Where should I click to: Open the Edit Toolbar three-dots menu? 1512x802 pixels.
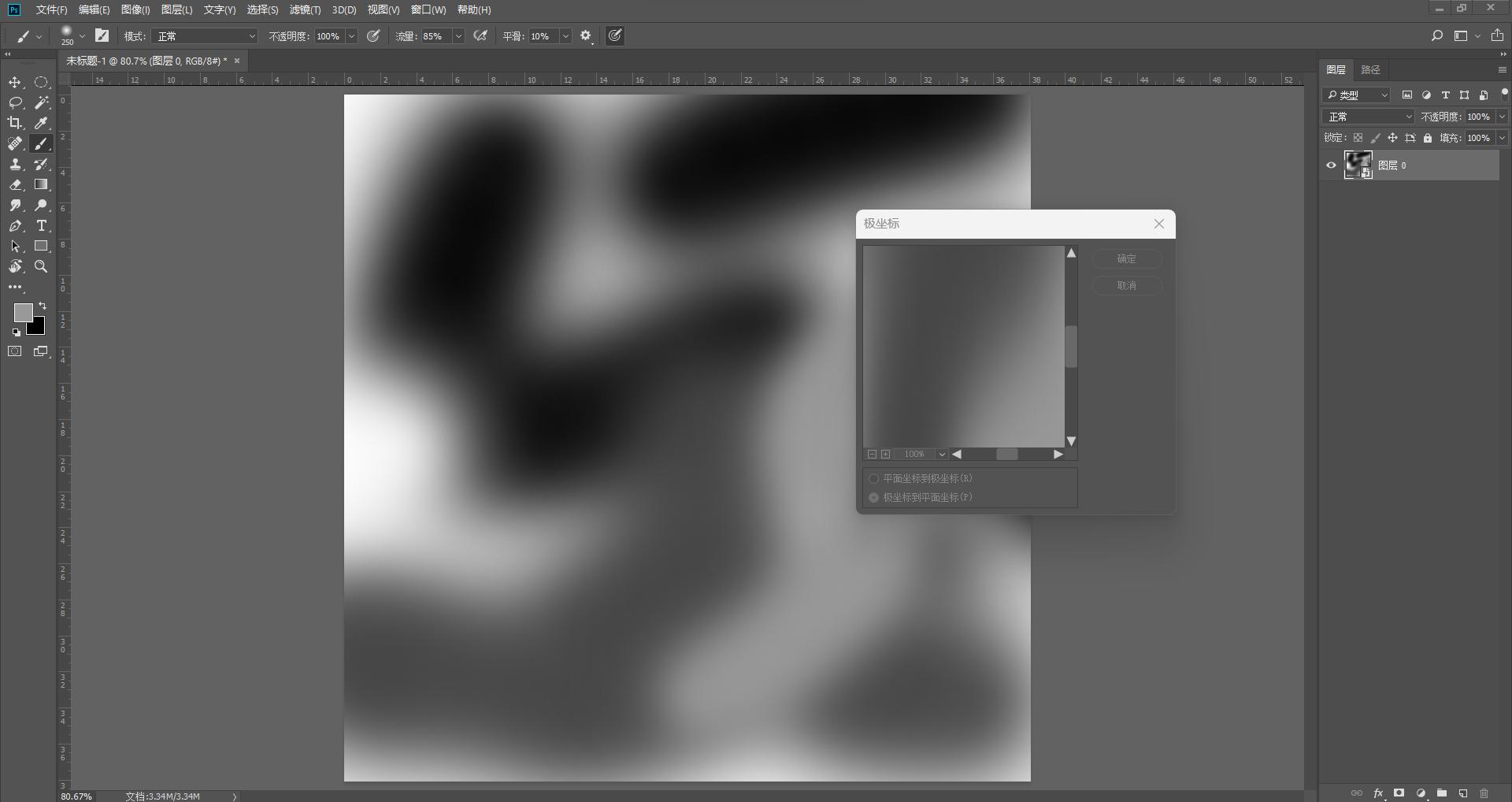pyautogui.click(x=15, y=287)
